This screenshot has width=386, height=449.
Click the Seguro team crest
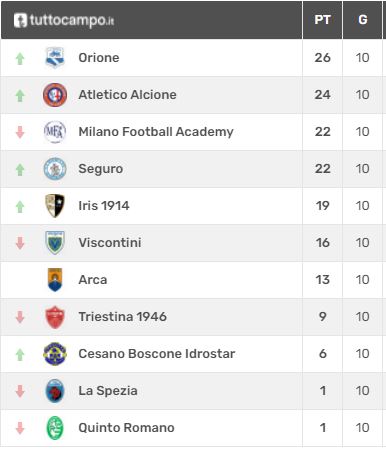coord(55,169)
